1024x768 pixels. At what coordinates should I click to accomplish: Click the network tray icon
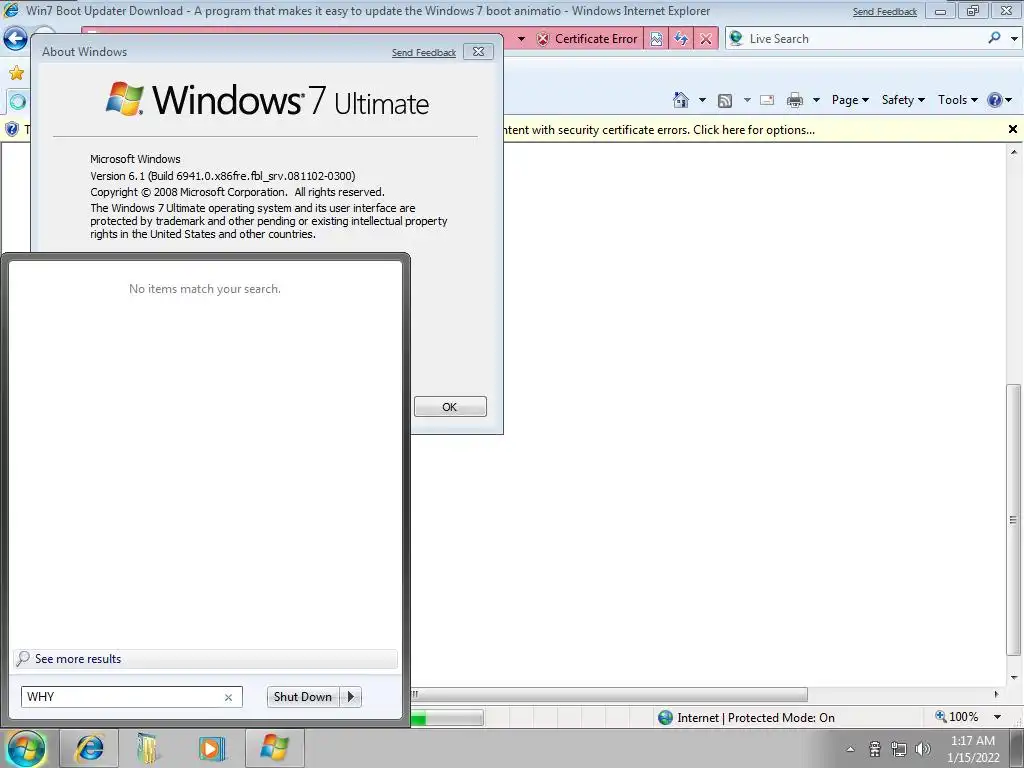(899, 749)
